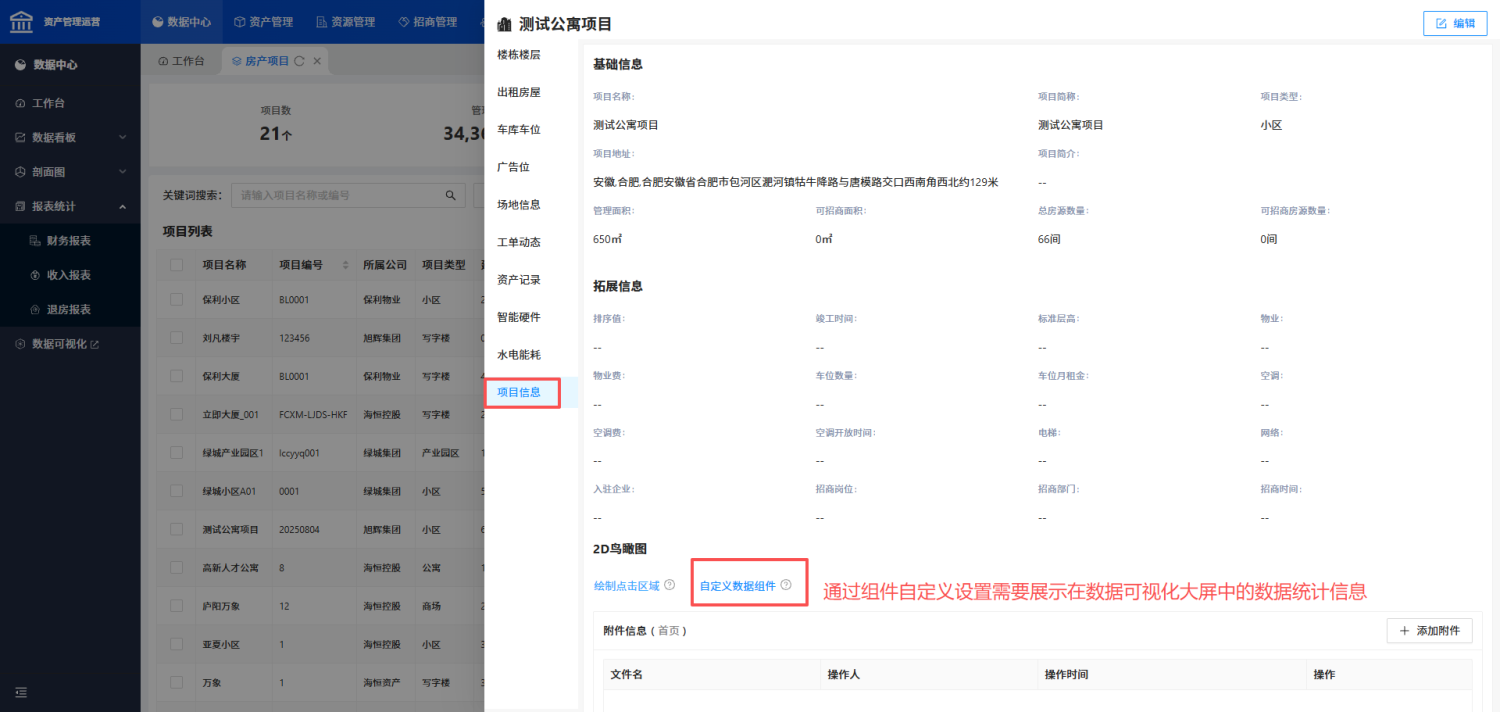Screen dimensions: 1500x712
Task: Click the 编辑 button
Action: point(1455,23)
